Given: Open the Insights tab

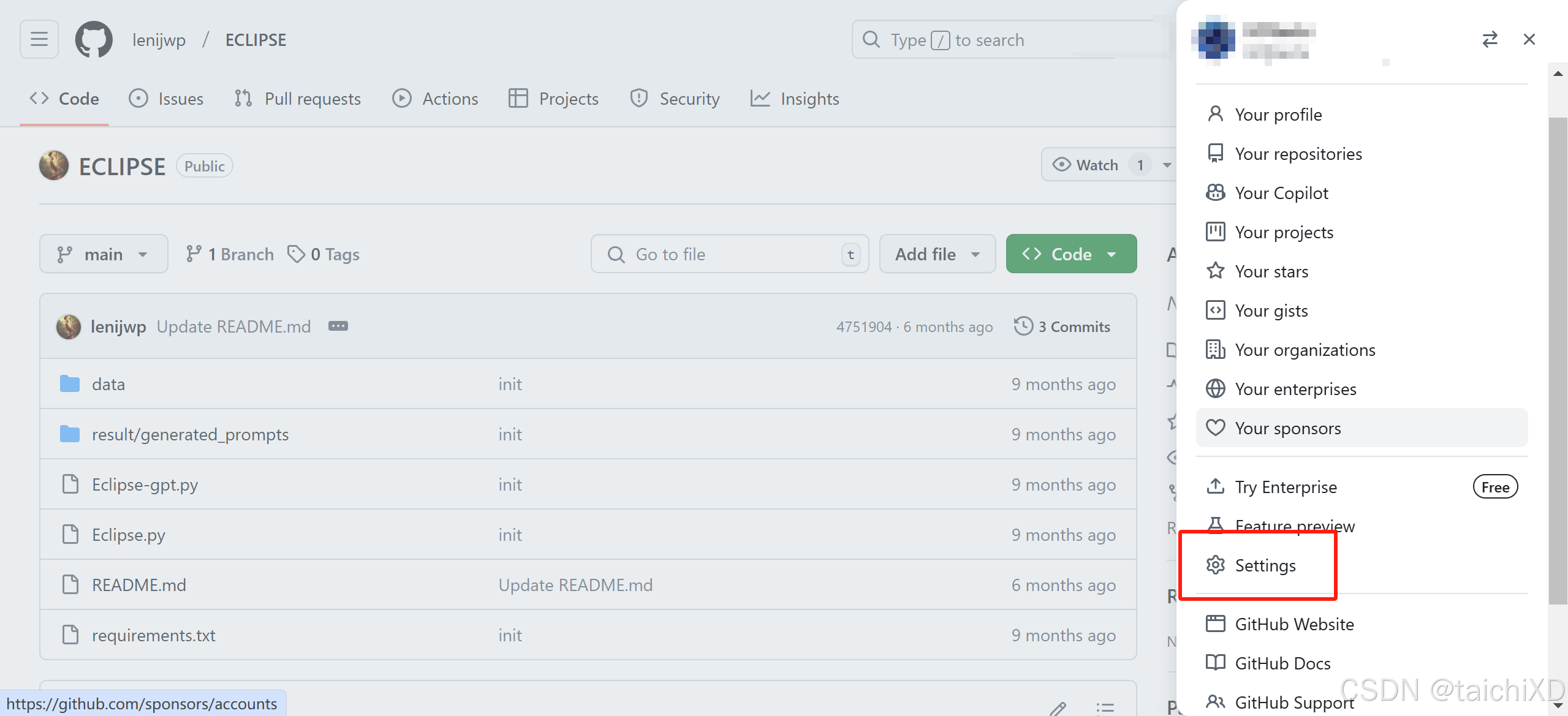Looking at the screenshot, I should [794, 98].
